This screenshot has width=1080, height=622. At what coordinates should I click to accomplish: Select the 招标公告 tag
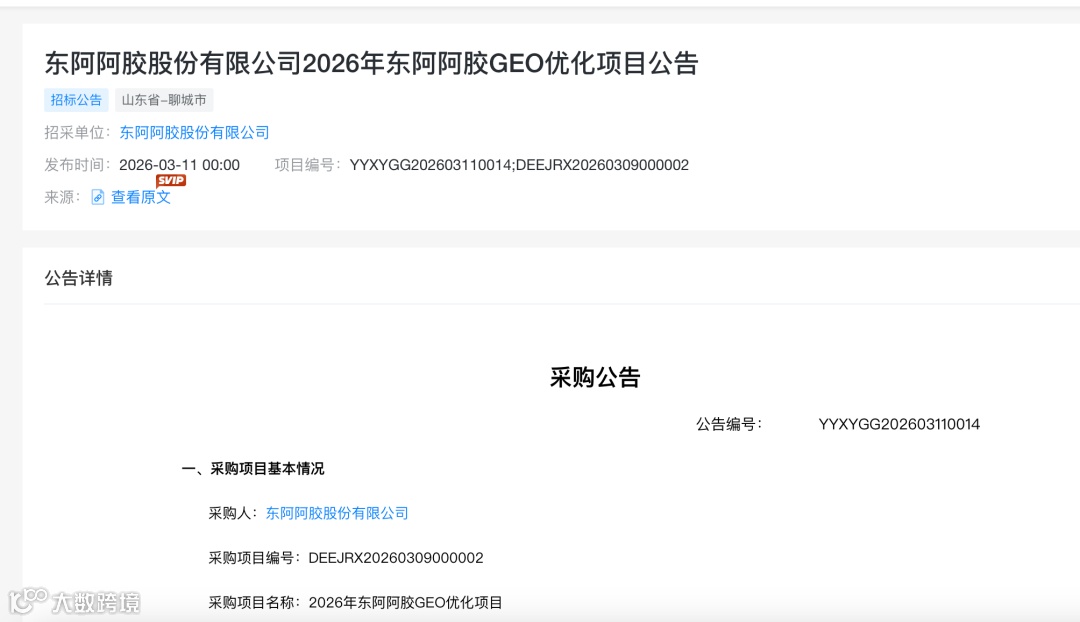click(x=76, y=100)
